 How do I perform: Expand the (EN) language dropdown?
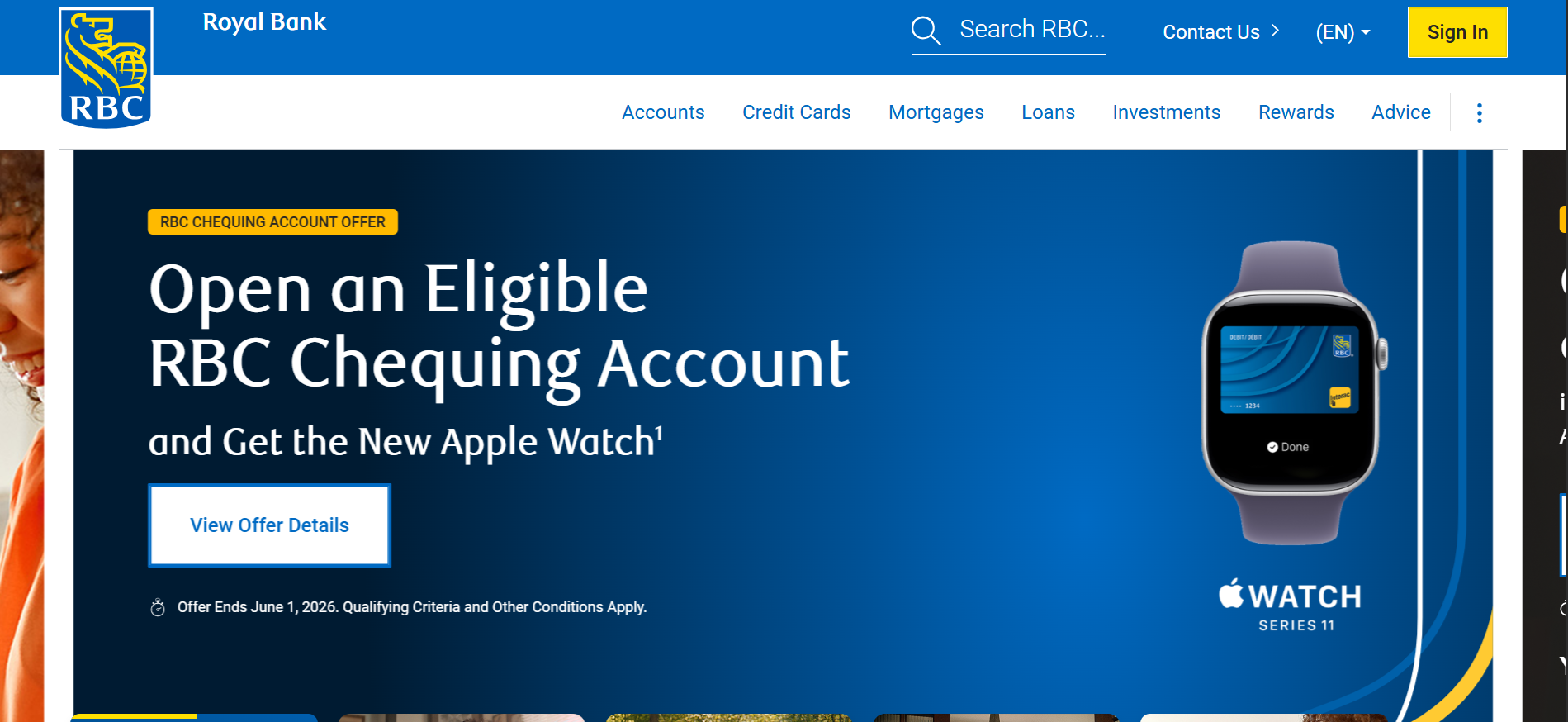click(x=1343, y=32)
